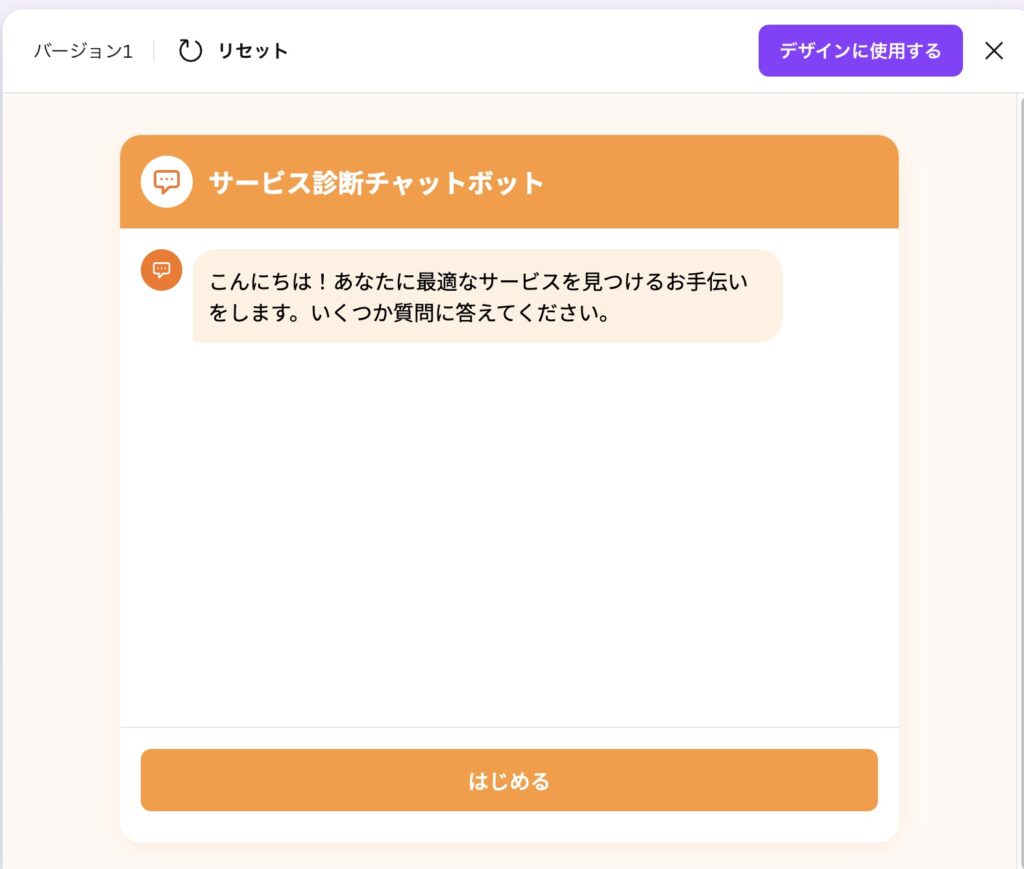Viewport: 1024px width, 869px height.
Task: Click an empty part of the orange chatbot header bar
Action: click(718, 182)
